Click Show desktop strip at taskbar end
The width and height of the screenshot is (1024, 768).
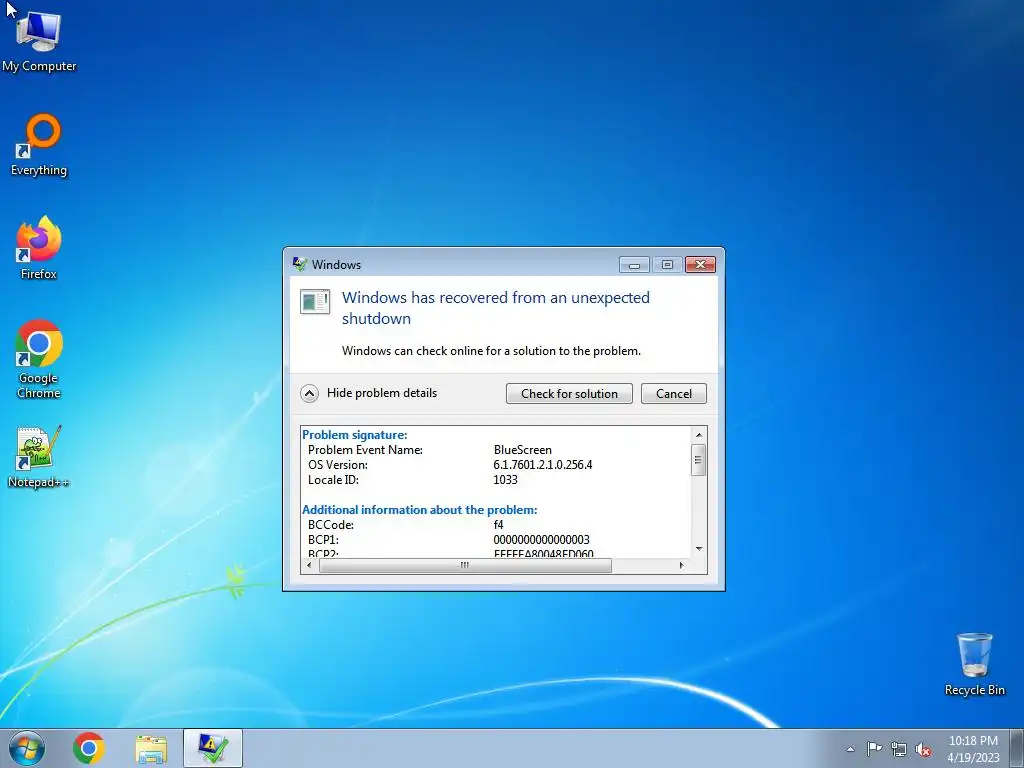[x=1018, y=748]
